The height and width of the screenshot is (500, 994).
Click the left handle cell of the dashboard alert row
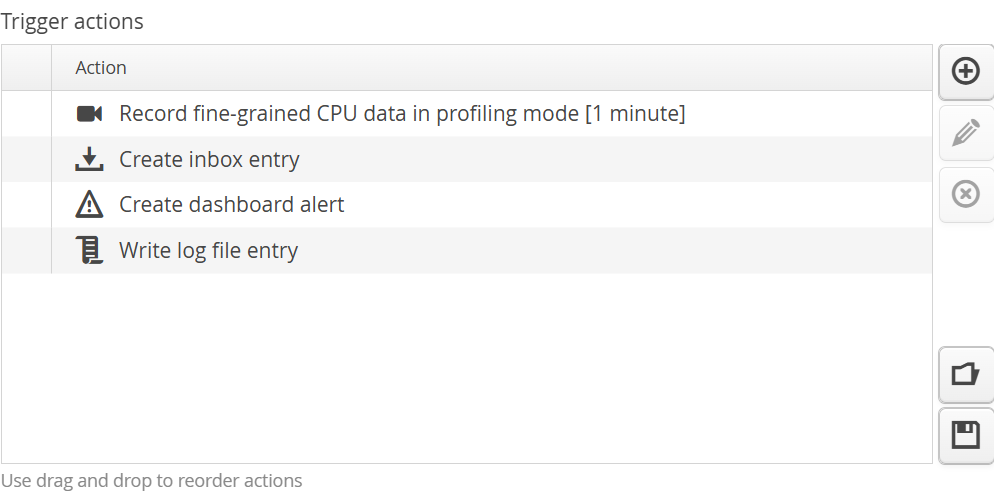click(x=26, y=205)
